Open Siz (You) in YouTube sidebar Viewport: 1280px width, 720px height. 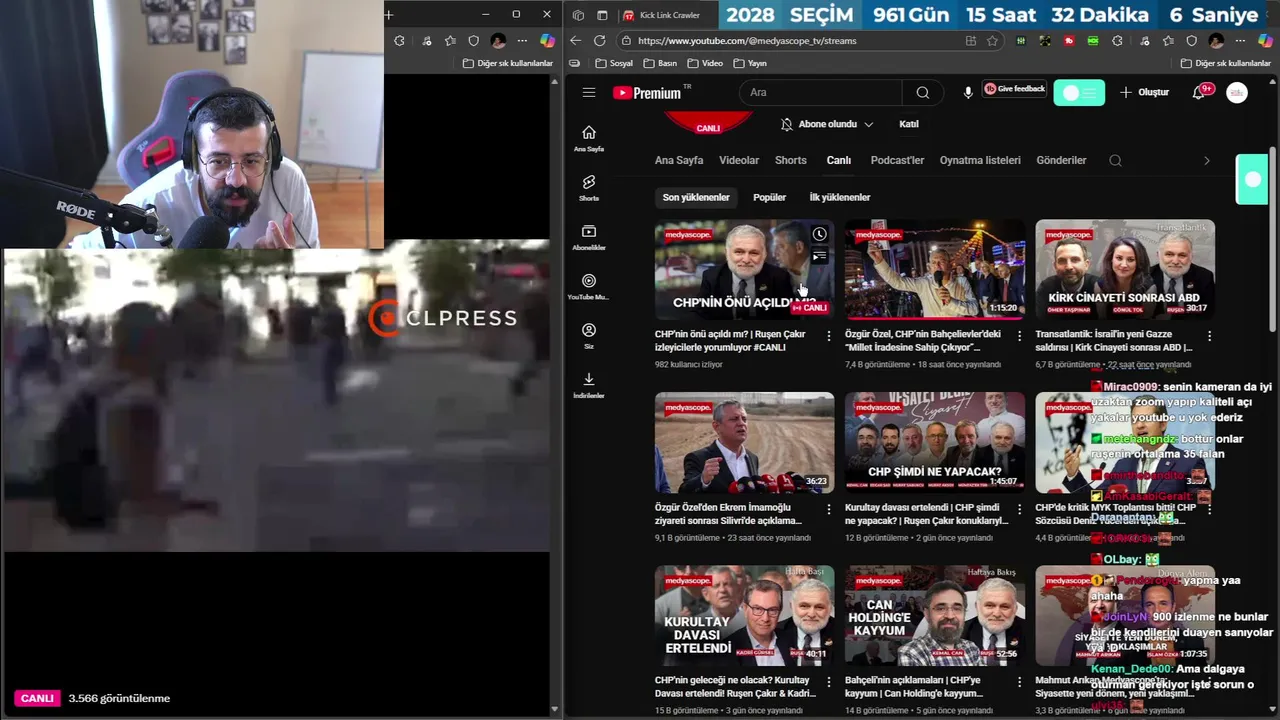[589, 336]
